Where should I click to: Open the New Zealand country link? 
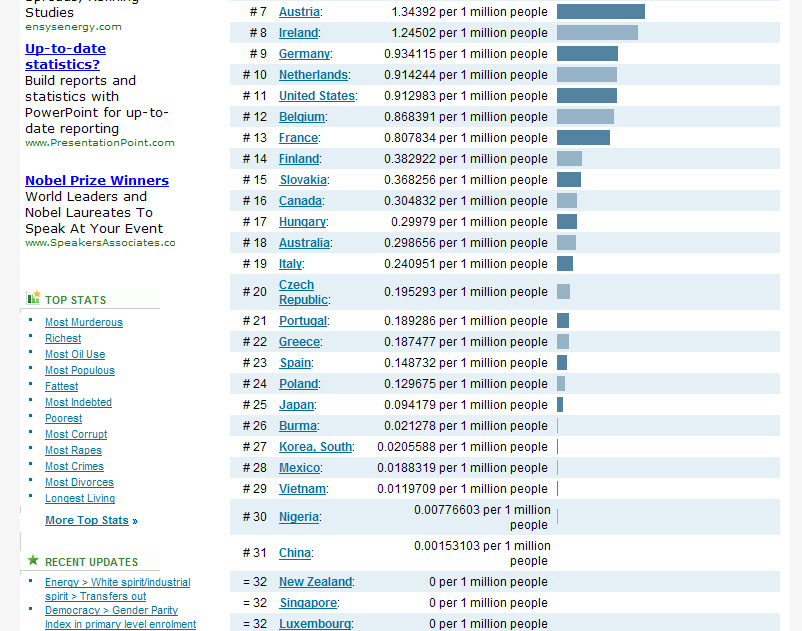[315, 581]
